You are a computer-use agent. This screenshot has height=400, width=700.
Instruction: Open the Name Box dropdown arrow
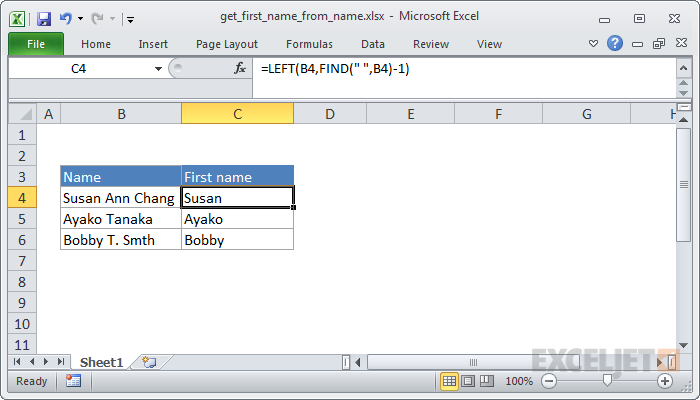point(158,69)
